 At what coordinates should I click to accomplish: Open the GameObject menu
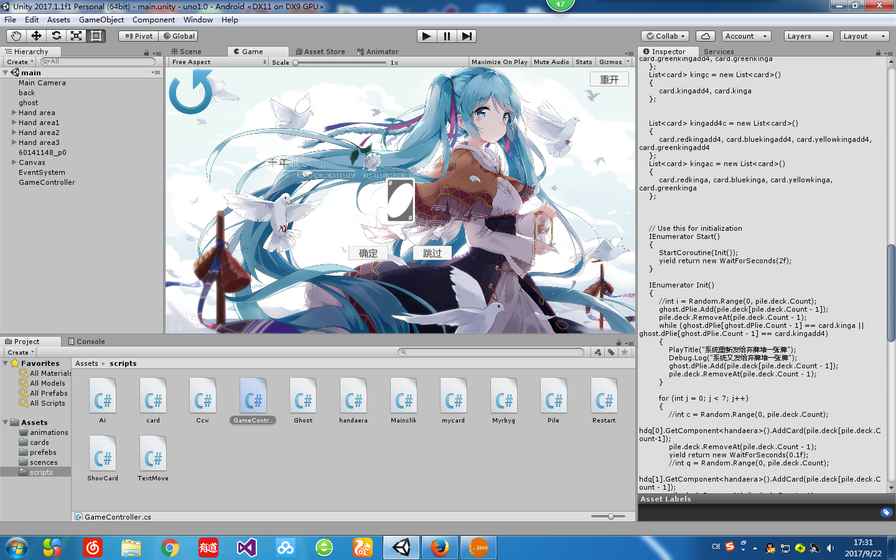coord(101,19)
